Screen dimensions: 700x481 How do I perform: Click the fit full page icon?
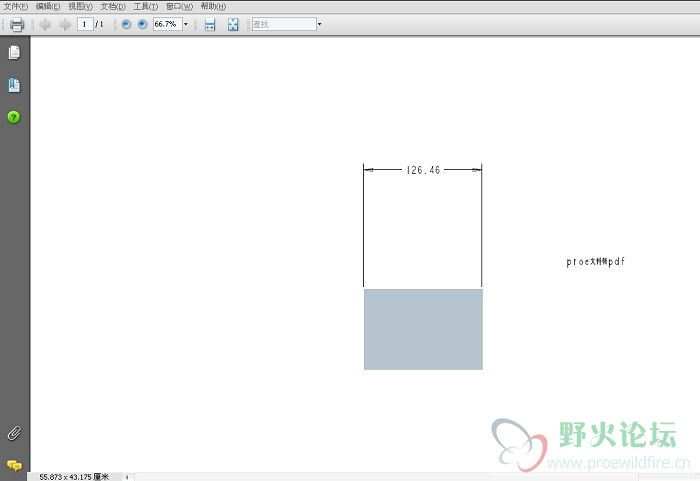click(233, 25)
